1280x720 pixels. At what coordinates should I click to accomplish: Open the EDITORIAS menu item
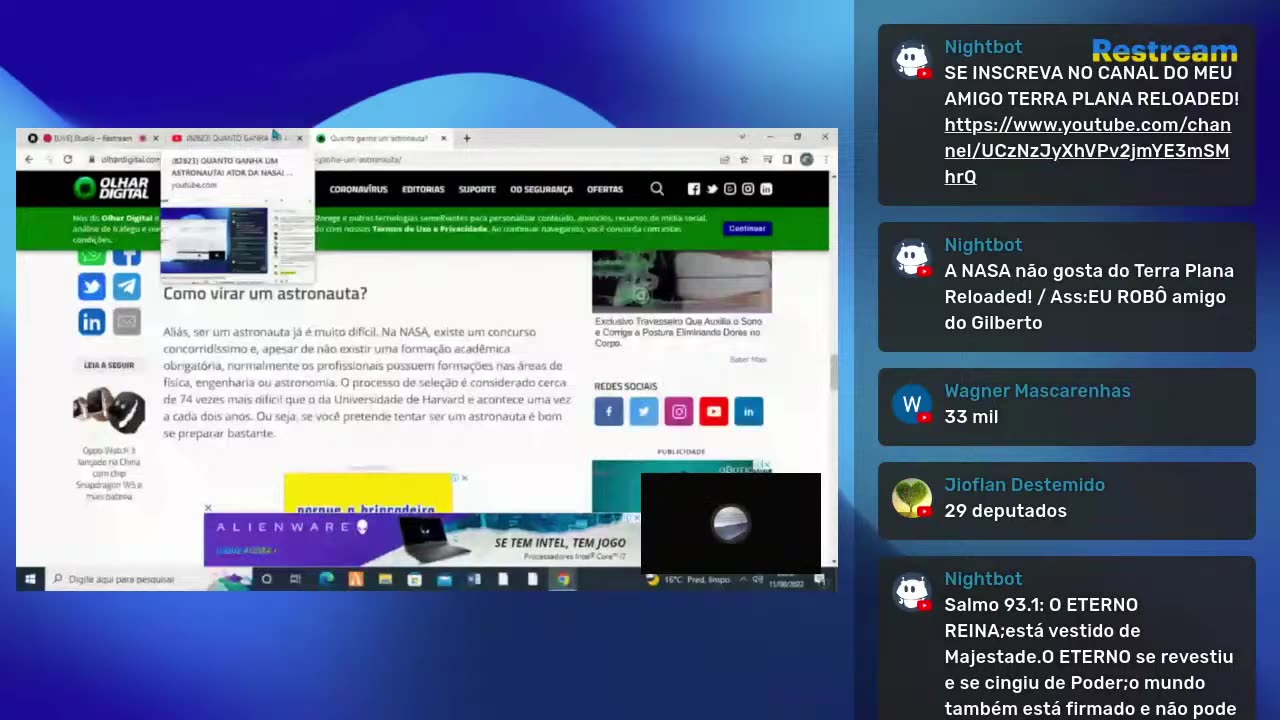423,189
